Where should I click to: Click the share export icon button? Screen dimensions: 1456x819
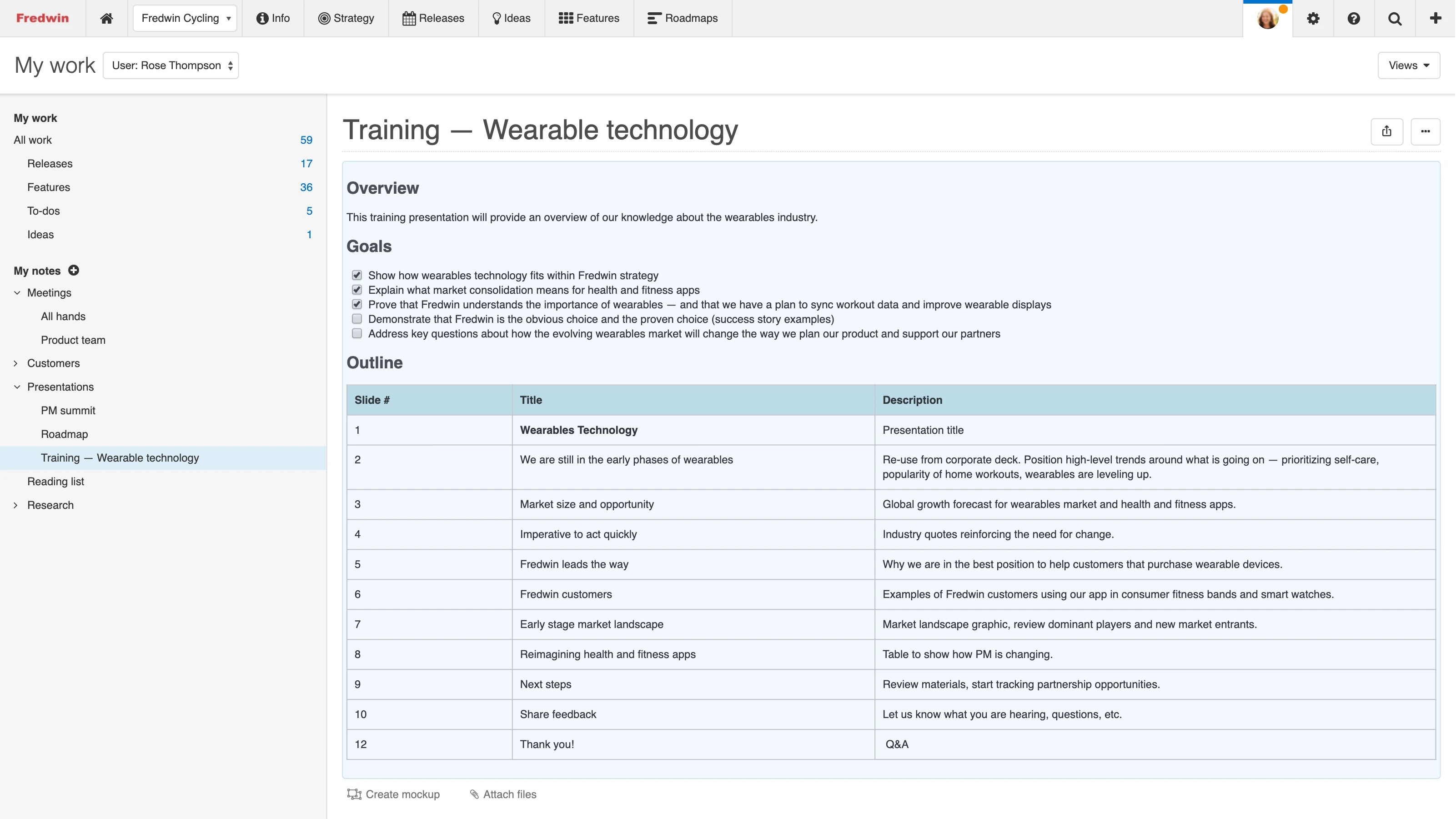pyautogui.click(x=1386, y=131)
